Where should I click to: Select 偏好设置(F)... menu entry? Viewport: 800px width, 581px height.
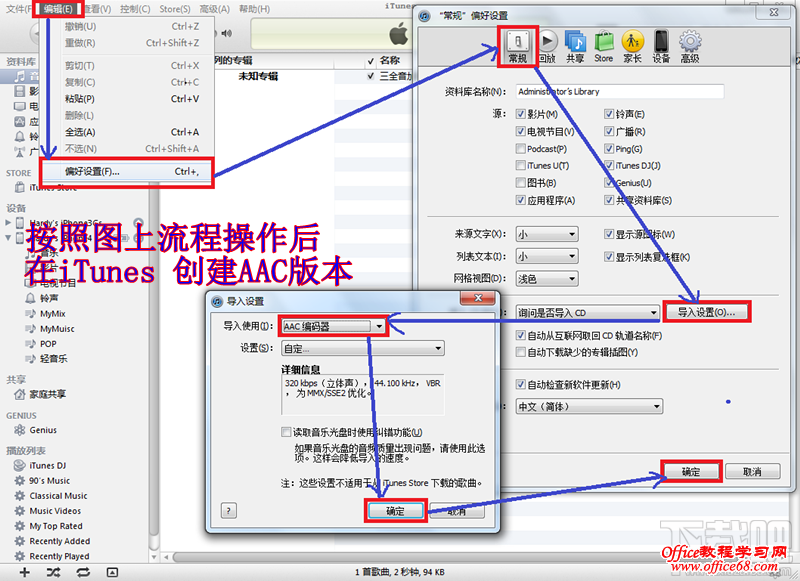tap(127, 172)
